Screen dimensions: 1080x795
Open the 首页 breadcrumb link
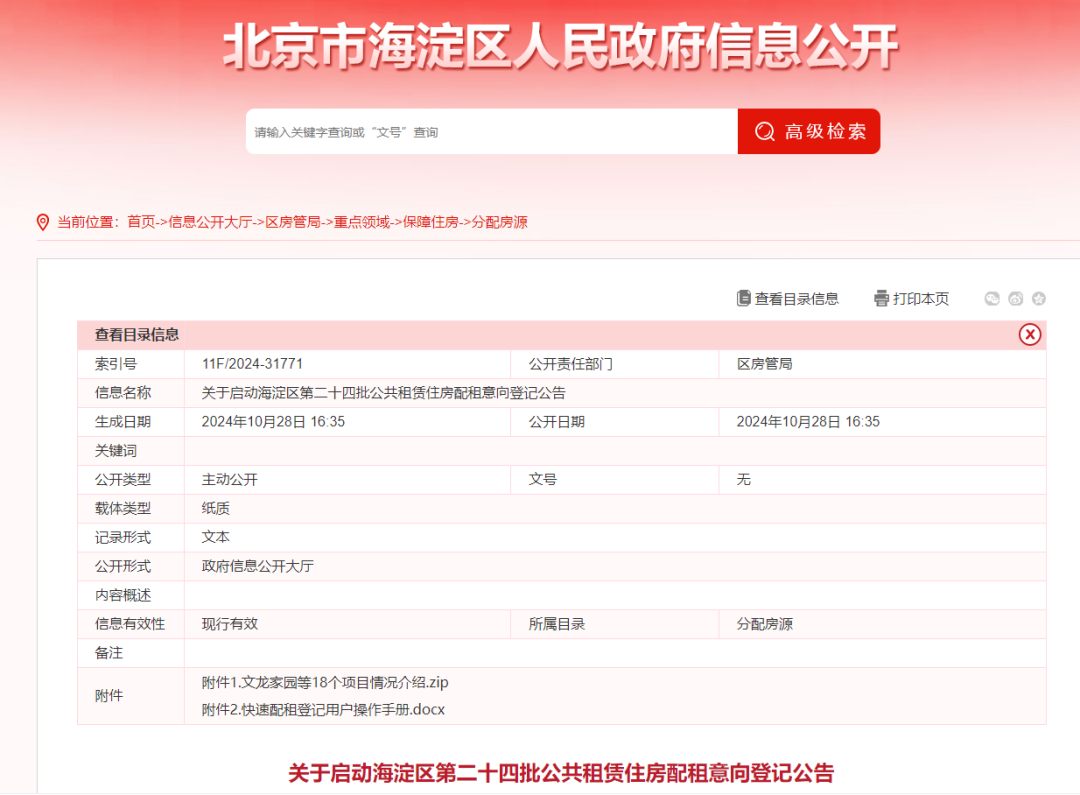(x=141, y=222)
